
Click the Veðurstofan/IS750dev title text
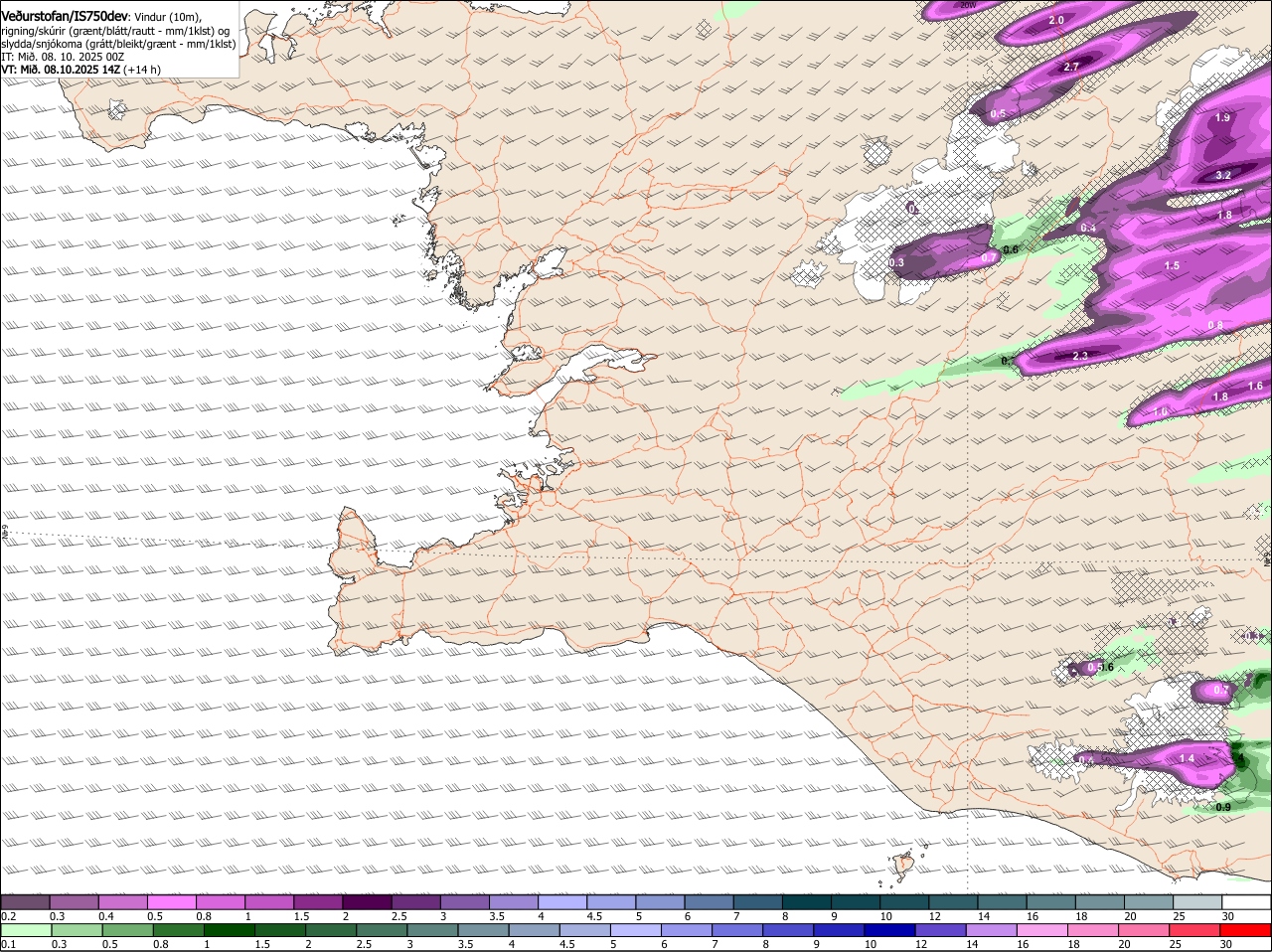[x=65, y=15]
